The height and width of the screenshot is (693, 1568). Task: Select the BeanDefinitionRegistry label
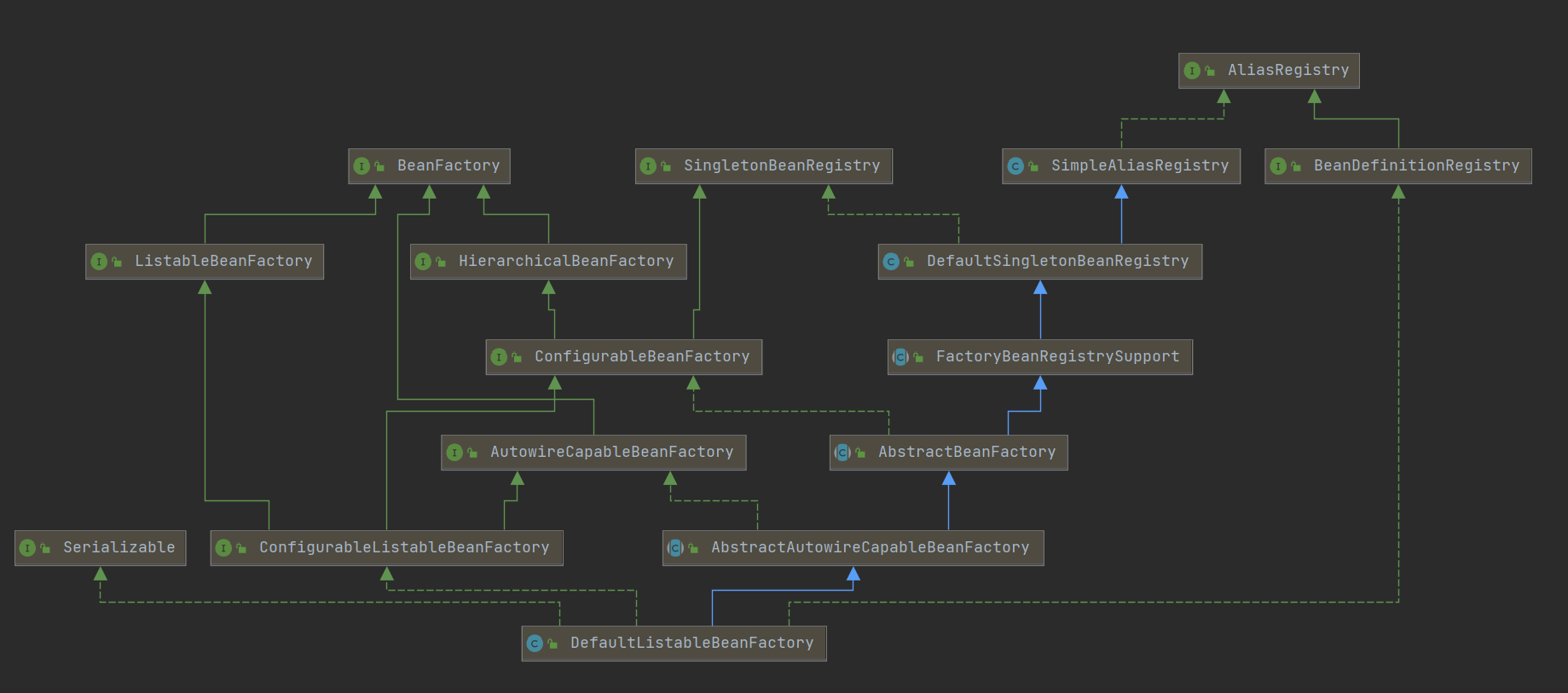click(1416, 165)
